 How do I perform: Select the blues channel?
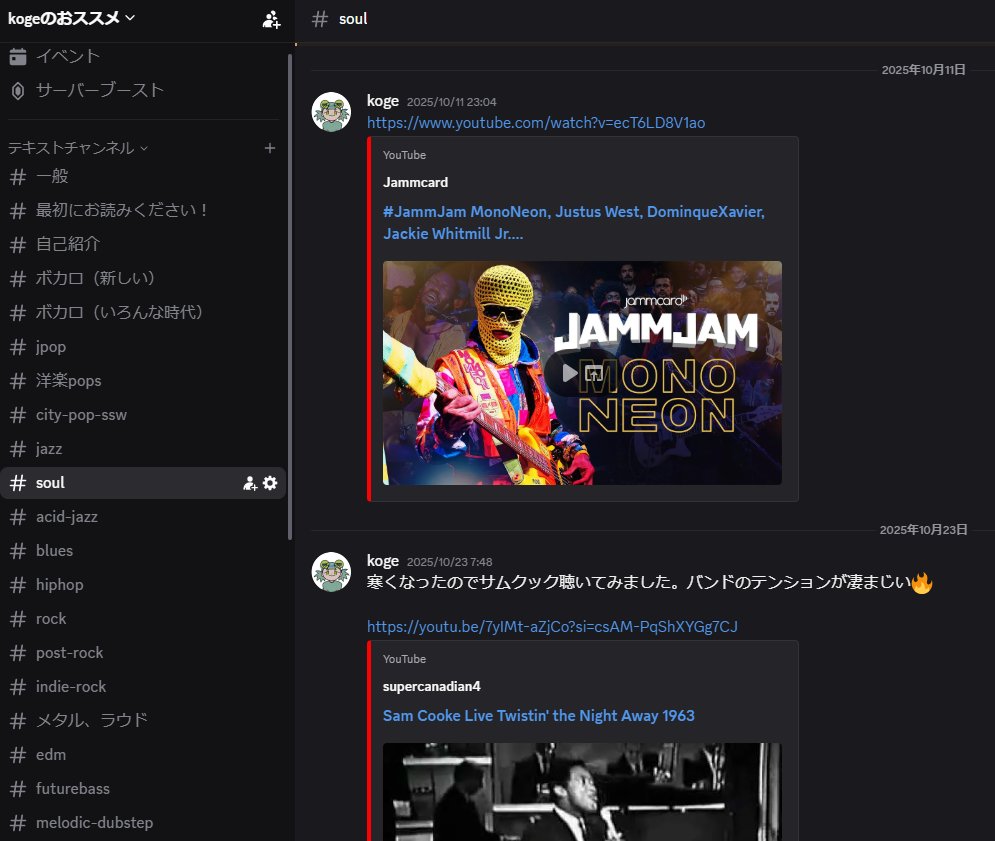pyautogui.click(x=54, y=550)
